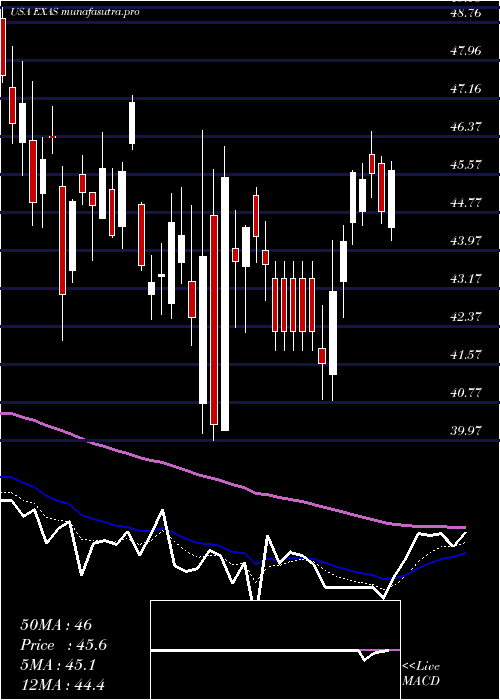Click the 42.37 price axis label

coord(467,317)
